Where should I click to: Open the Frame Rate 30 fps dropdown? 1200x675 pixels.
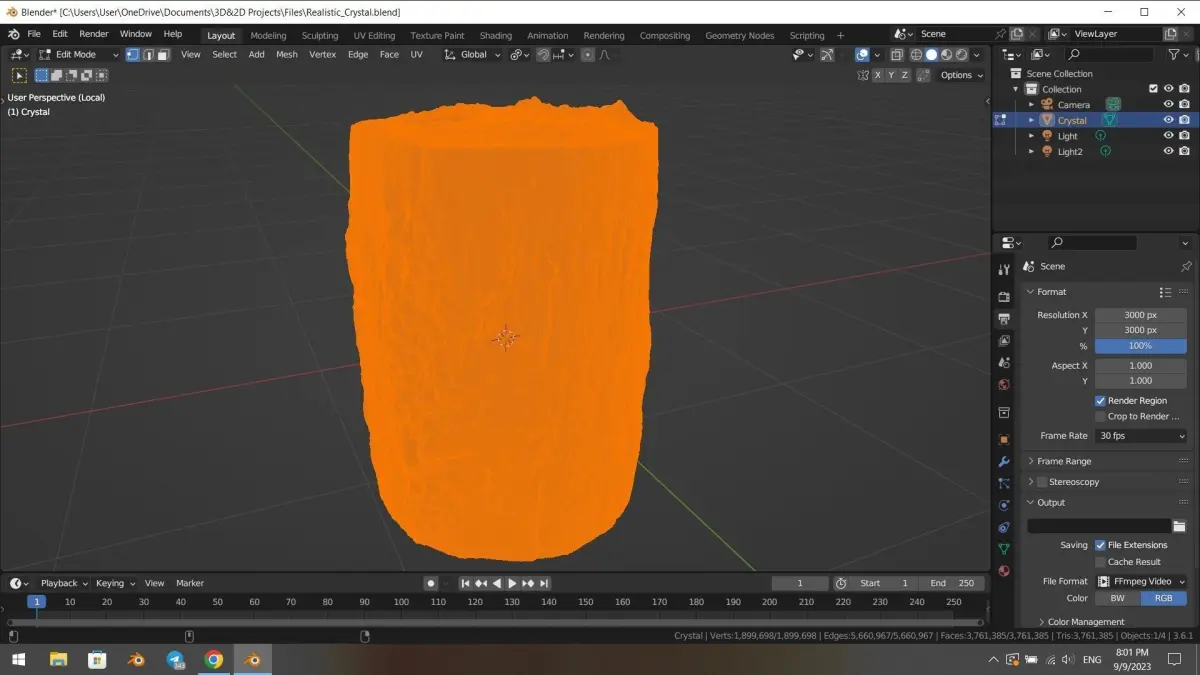pos(1141,436)
